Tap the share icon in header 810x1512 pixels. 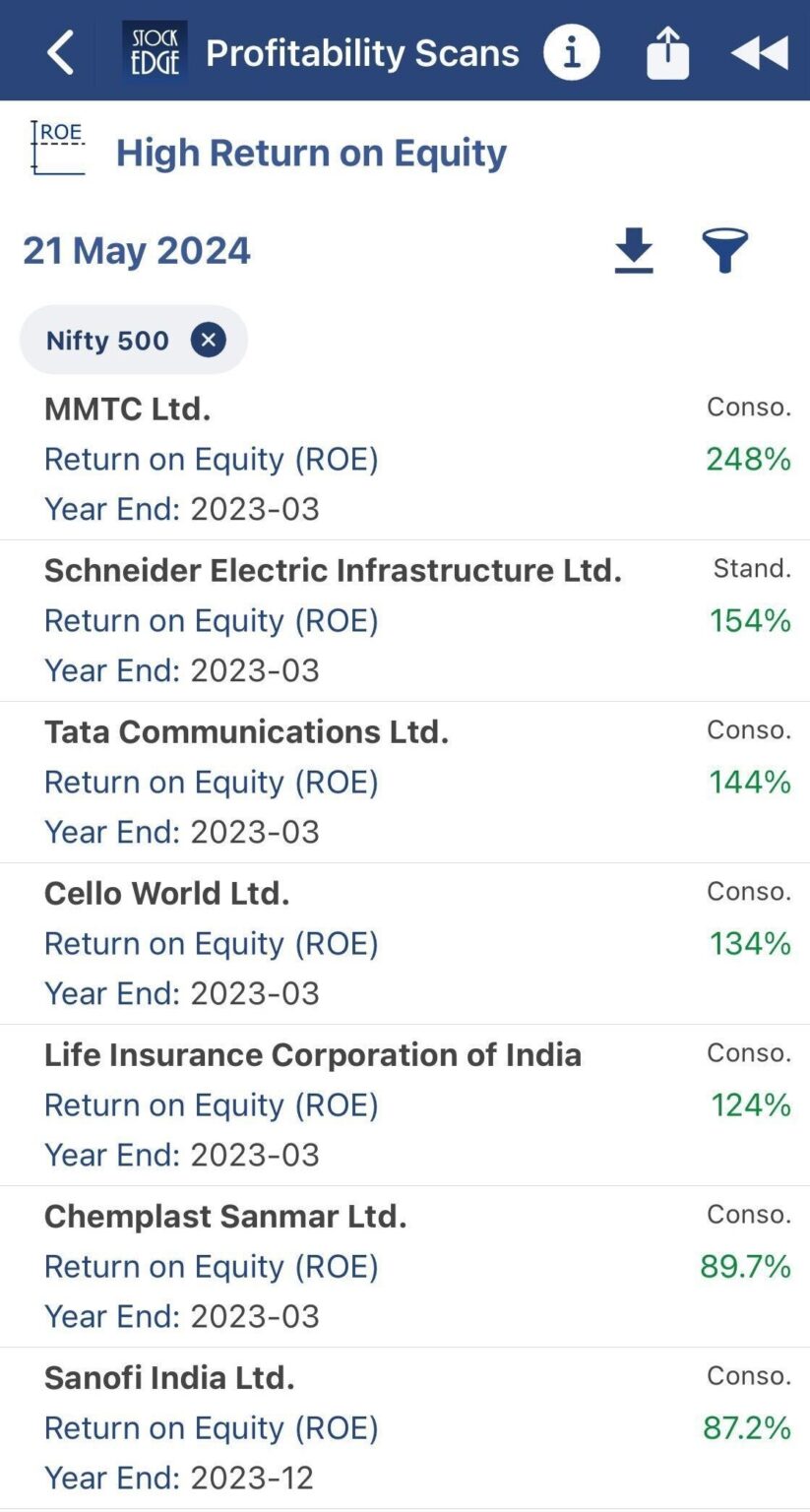click(x=667, y=52)
